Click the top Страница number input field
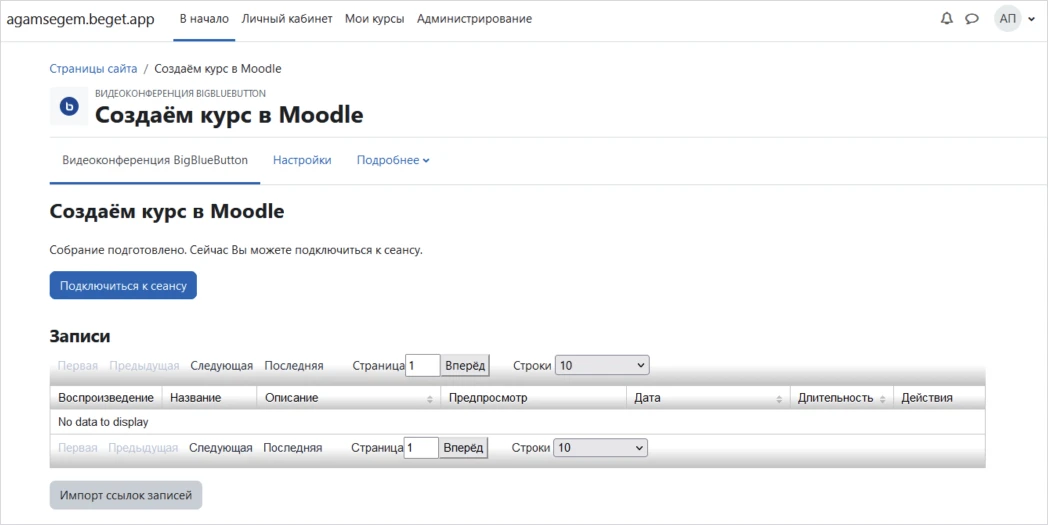1048x525 pixels. pos(422,366)
